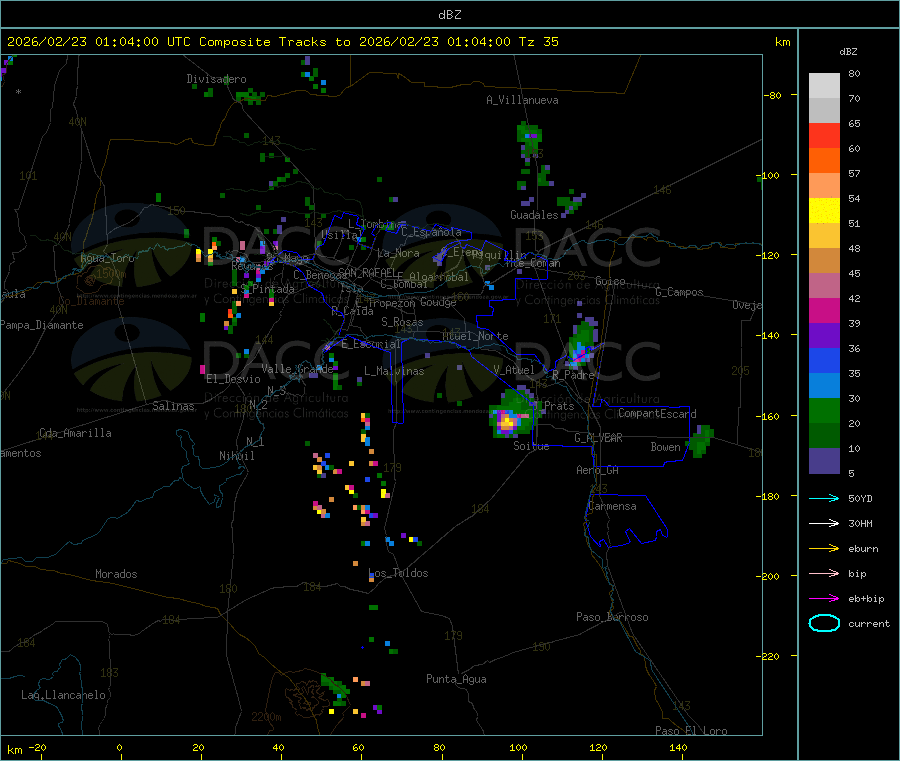The image size is (900, 761).
Task: Click the Agua_Toro place label
Action: pos(107,258)
